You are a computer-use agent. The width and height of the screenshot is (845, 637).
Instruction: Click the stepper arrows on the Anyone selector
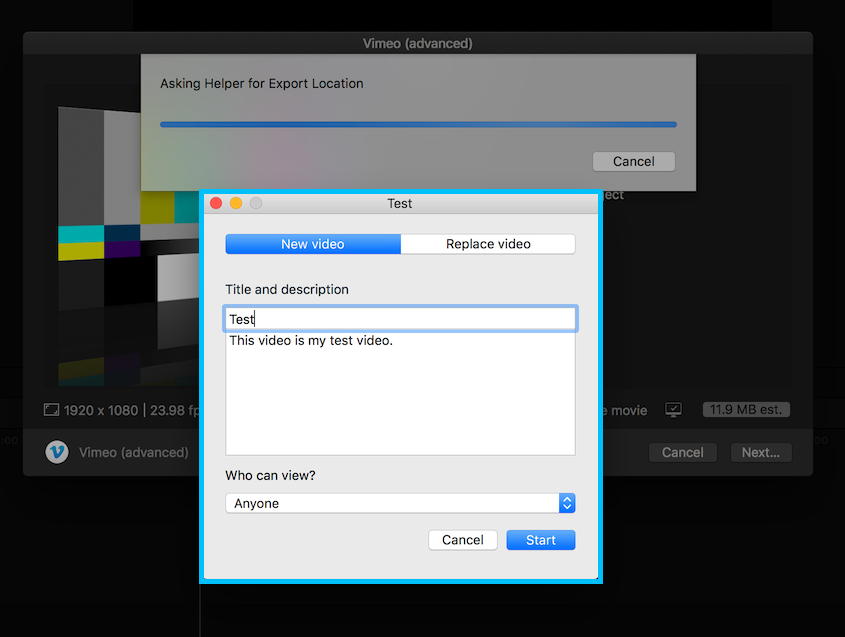click(x=567, y=503)
